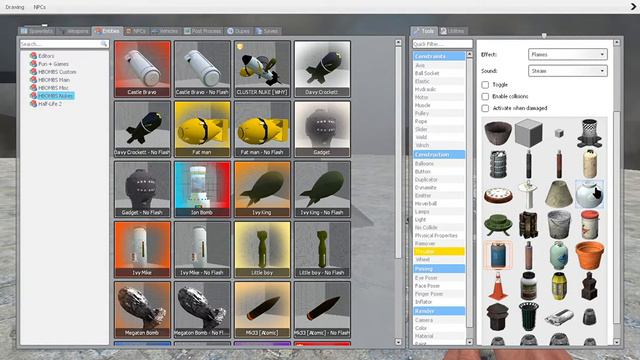Choose the large gray cube model
Viewport: 640px width, 360px height.
coord(529,133)
